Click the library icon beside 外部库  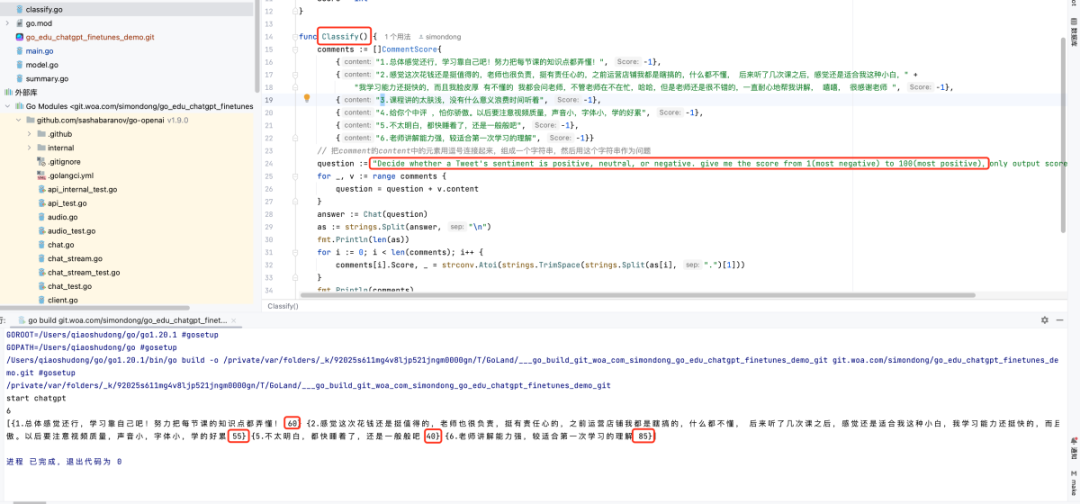point(8,92)
